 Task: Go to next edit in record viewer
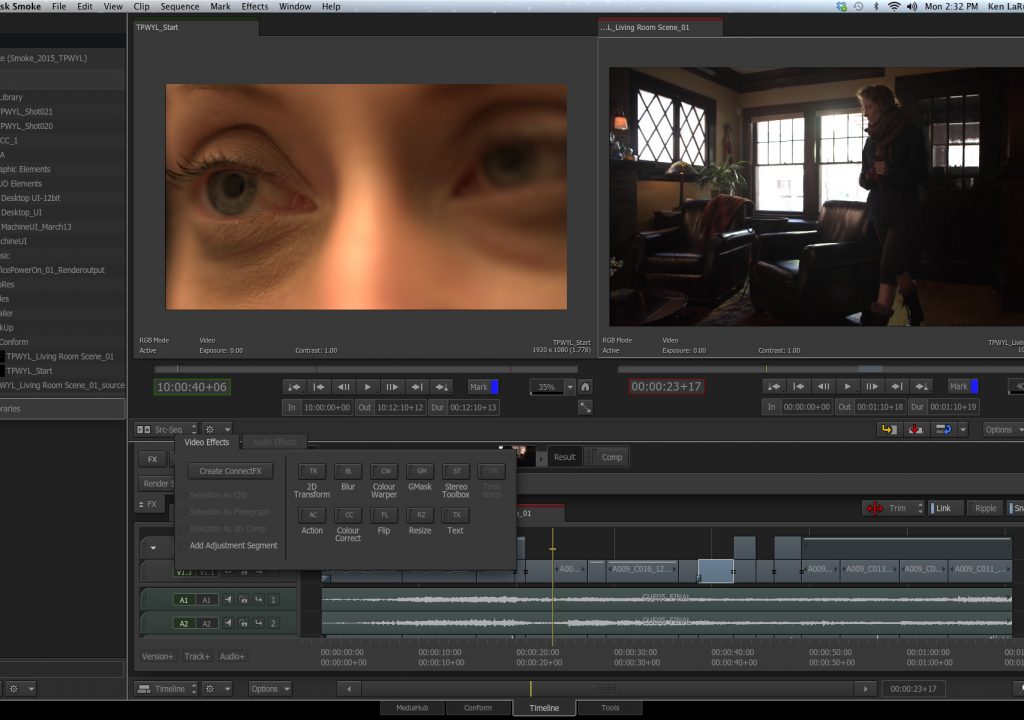[x=897, y=386]
